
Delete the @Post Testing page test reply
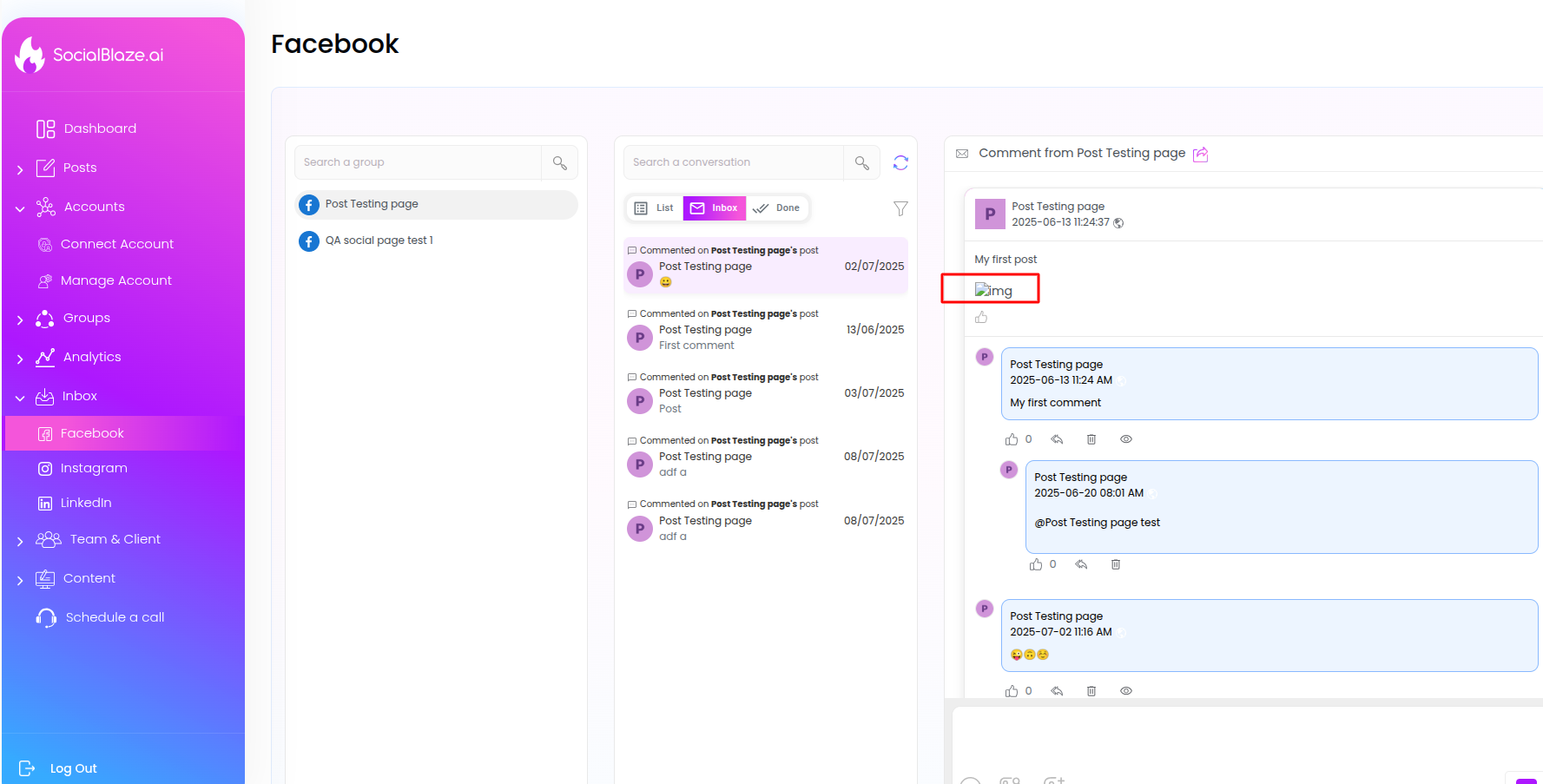coord(1116,564)
